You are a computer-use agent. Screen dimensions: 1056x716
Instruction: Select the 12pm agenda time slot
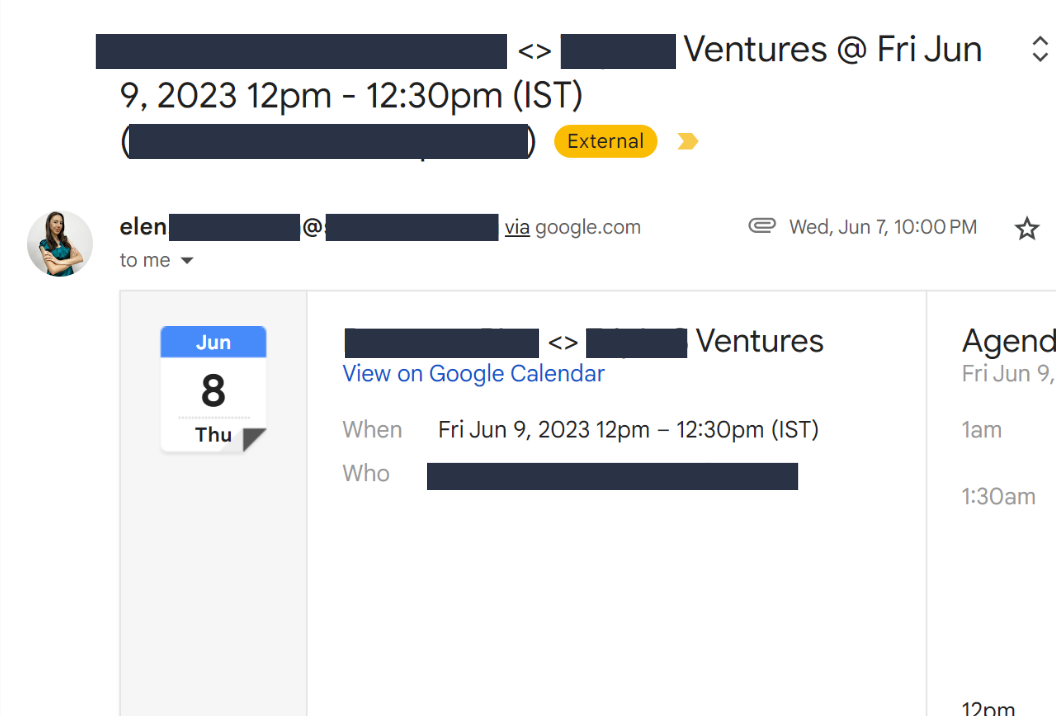pos(988,708)
